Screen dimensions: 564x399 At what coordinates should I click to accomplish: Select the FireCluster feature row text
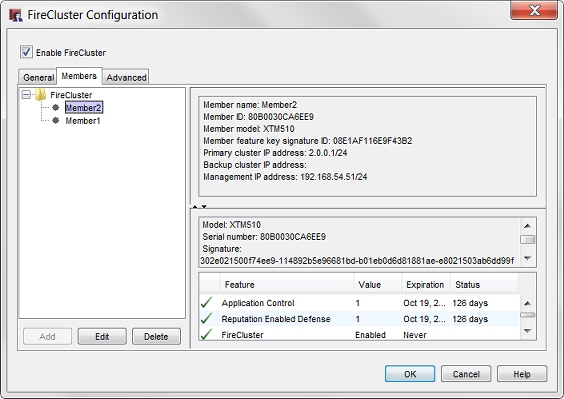point(242,335)
